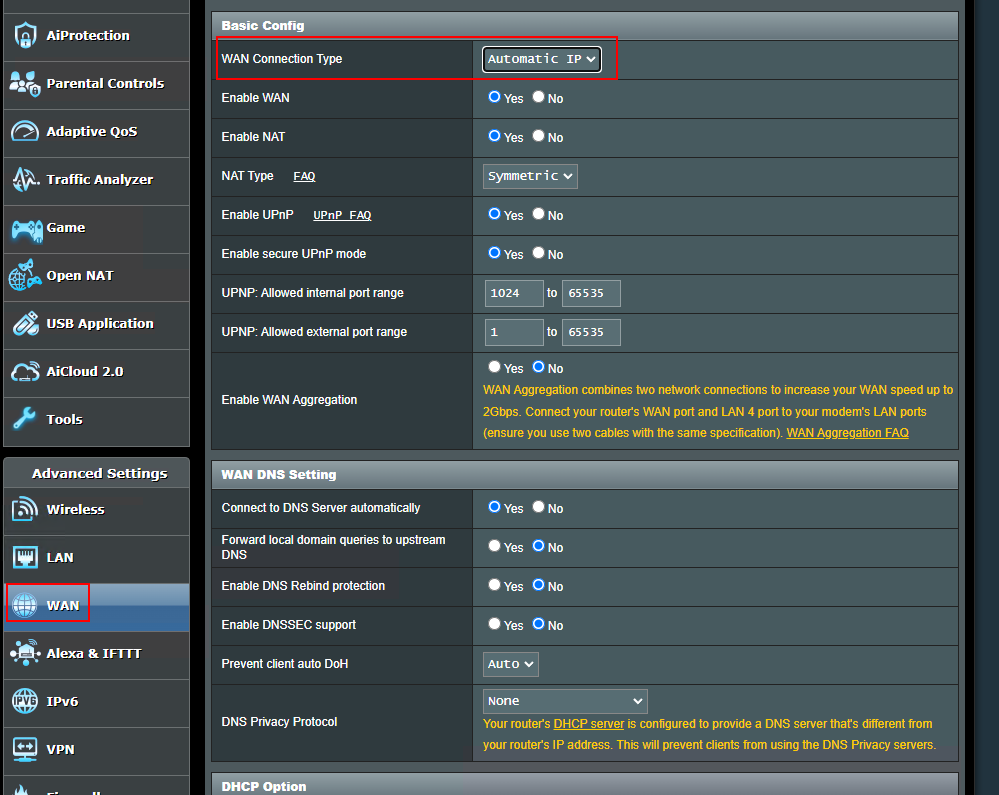Edit UPNP internal port range end 65535
Image resolution: width=999 pixels, height=795 pixels.
point(591,294)
